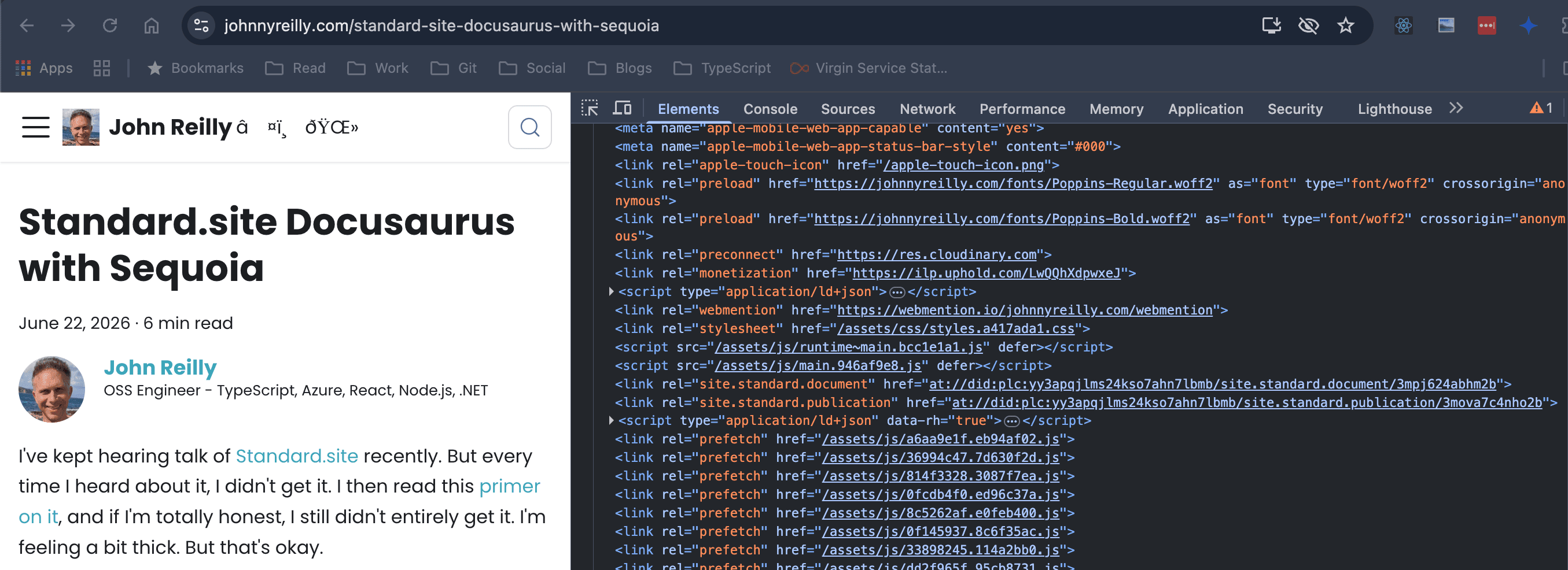
Task: Click the John Reilly site title
Action: 171,127
